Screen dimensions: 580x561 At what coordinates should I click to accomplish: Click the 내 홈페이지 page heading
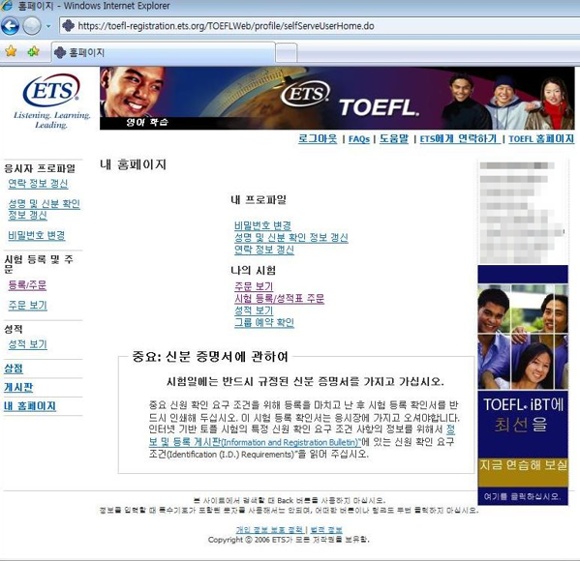click(x=133, y=164)
